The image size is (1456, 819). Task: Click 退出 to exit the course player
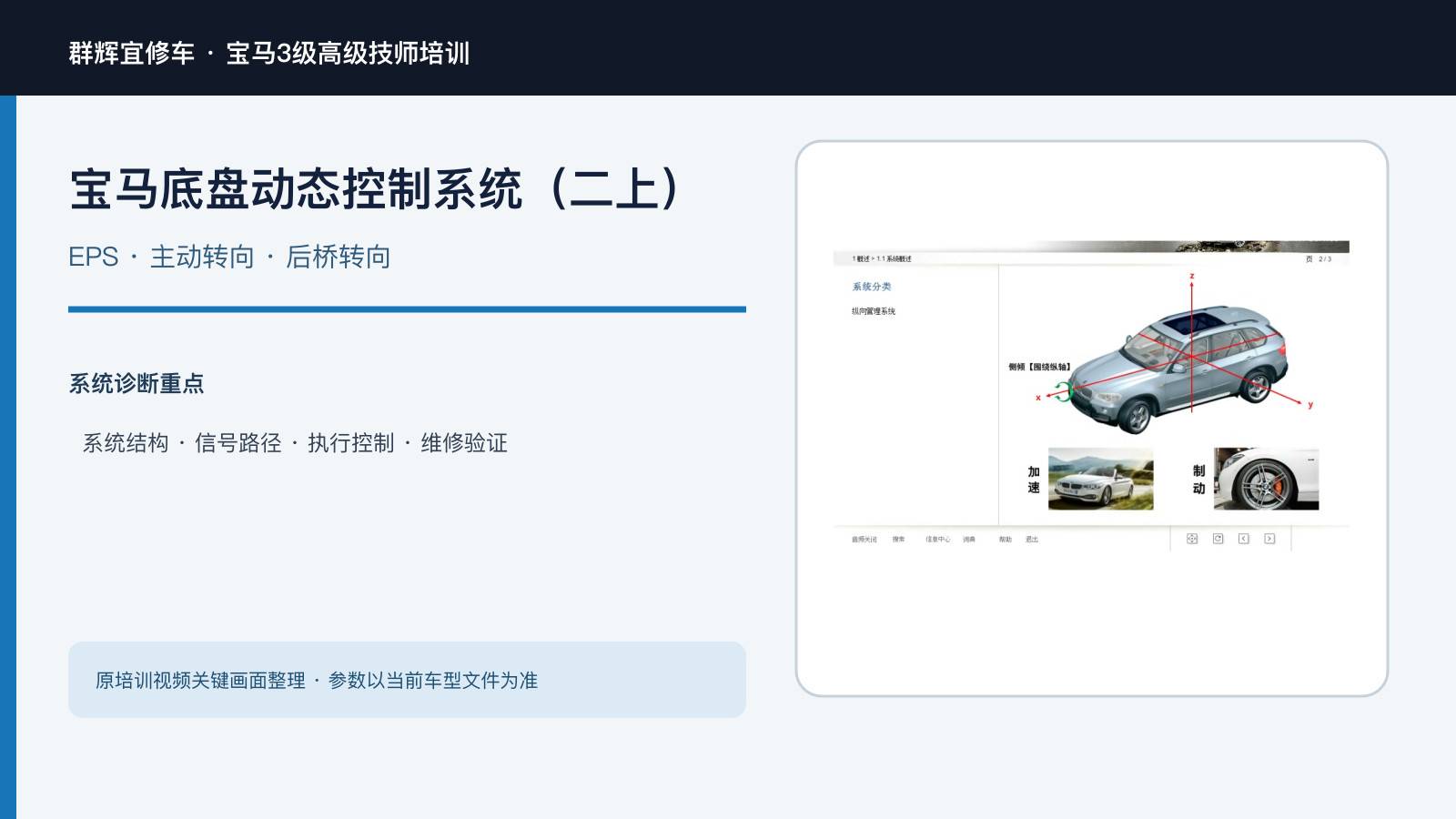[1032, 540]
